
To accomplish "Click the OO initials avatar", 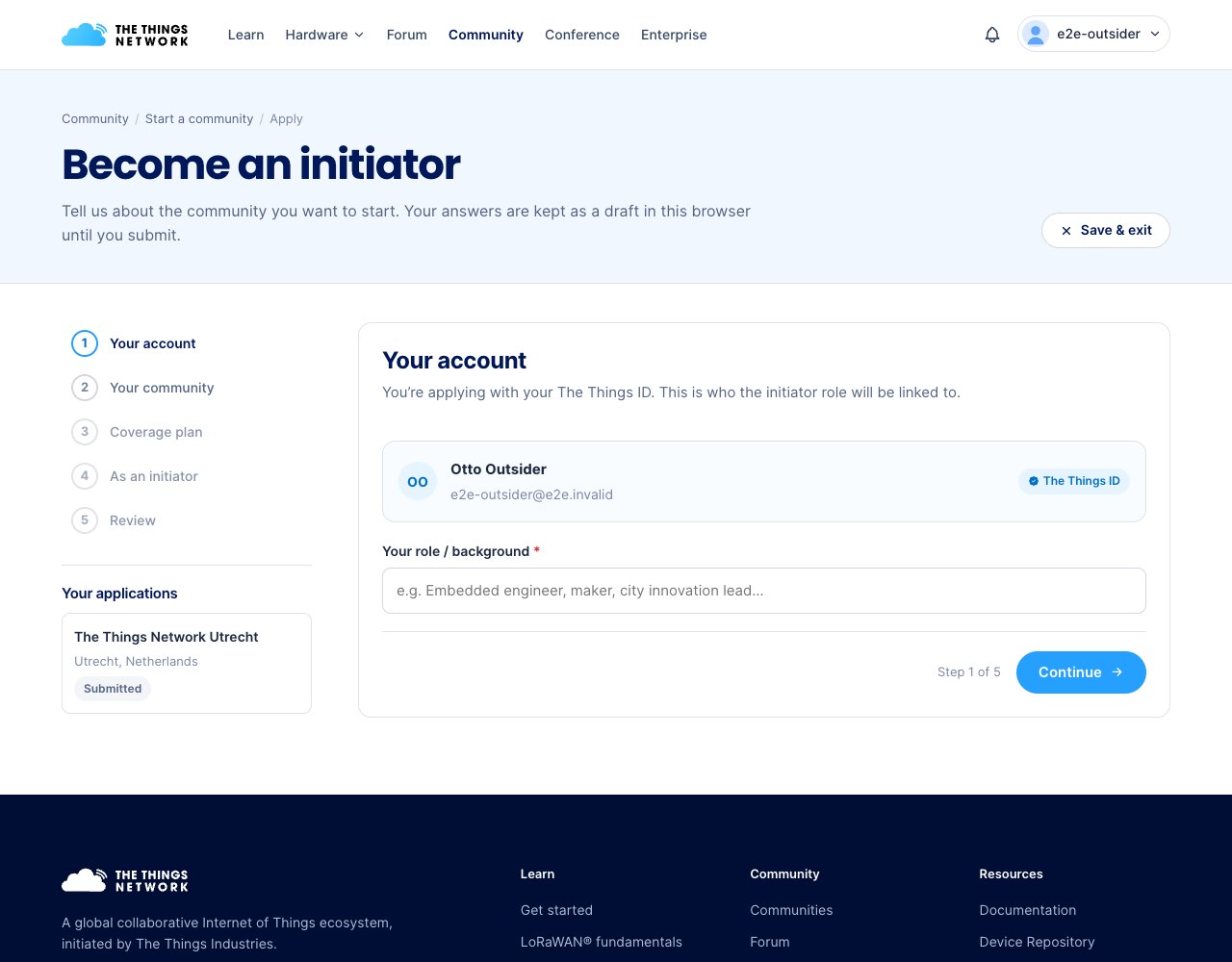I will [x=418, y=481].
